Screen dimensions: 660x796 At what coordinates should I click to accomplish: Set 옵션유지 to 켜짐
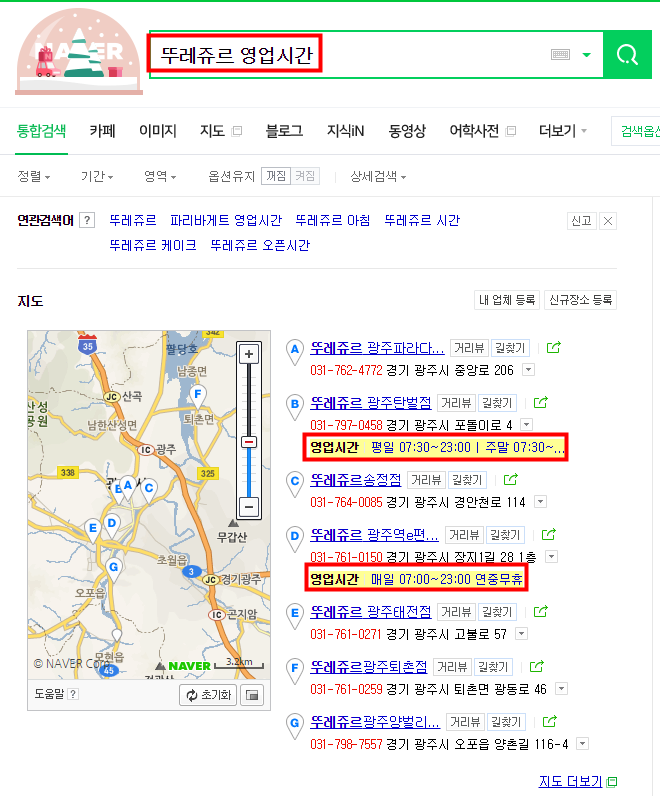coord(305,176)
